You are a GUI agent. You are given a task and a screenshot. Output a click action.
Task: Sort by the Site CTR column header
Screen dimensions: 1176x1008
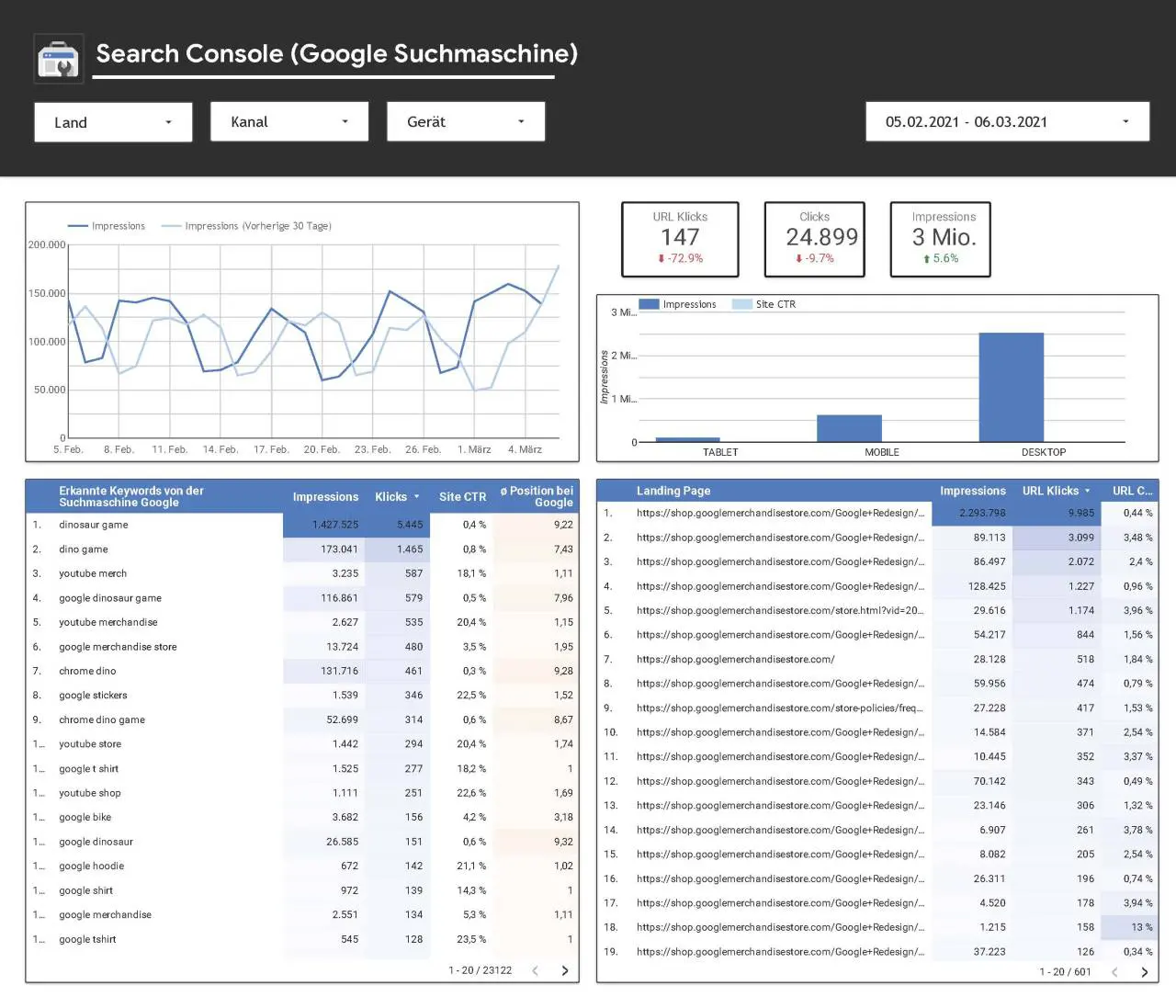pyautogui.click(x=462, y=497)
